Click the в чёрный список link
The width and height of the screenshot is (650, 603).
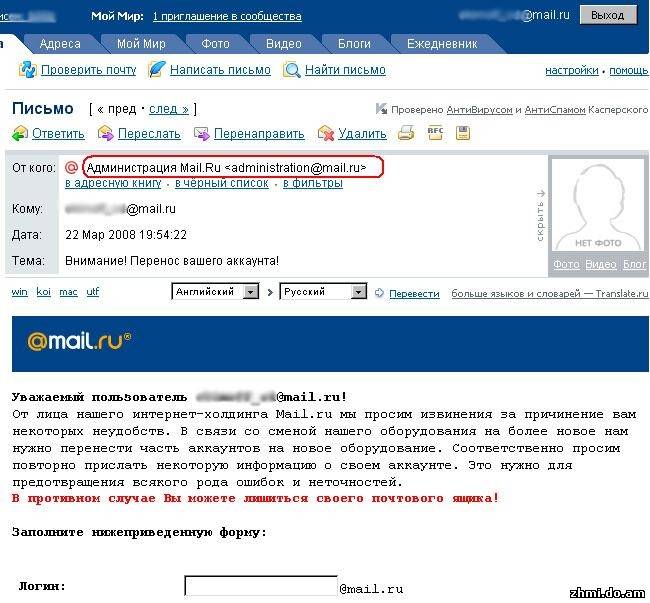(222, 183)
